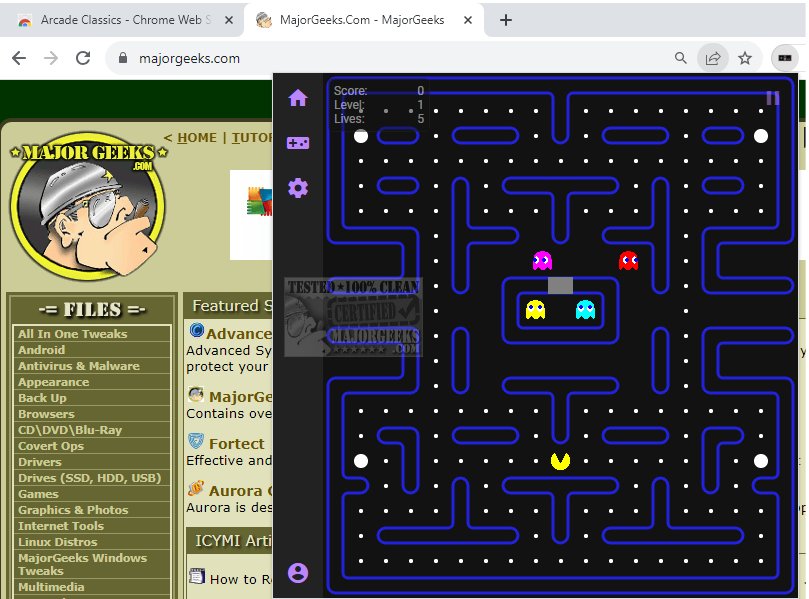Open the CD\DVD\Blu-Ray category
This screenshot has height=599, width=809.
(x=92, y=429)
